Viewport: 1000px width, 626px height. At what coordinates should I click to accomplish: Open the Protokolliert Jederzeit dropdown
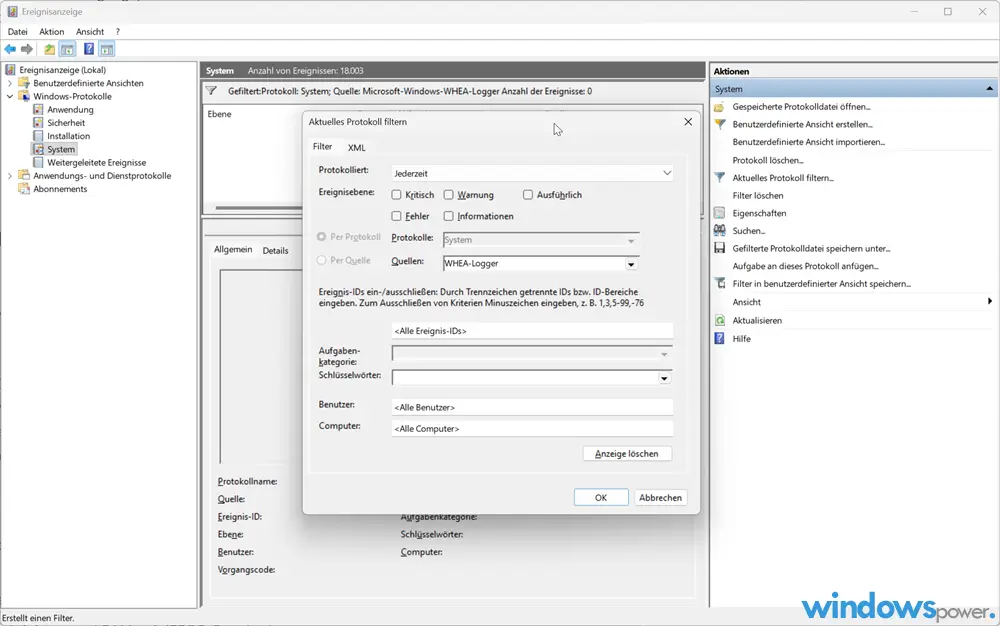point(532,173)
